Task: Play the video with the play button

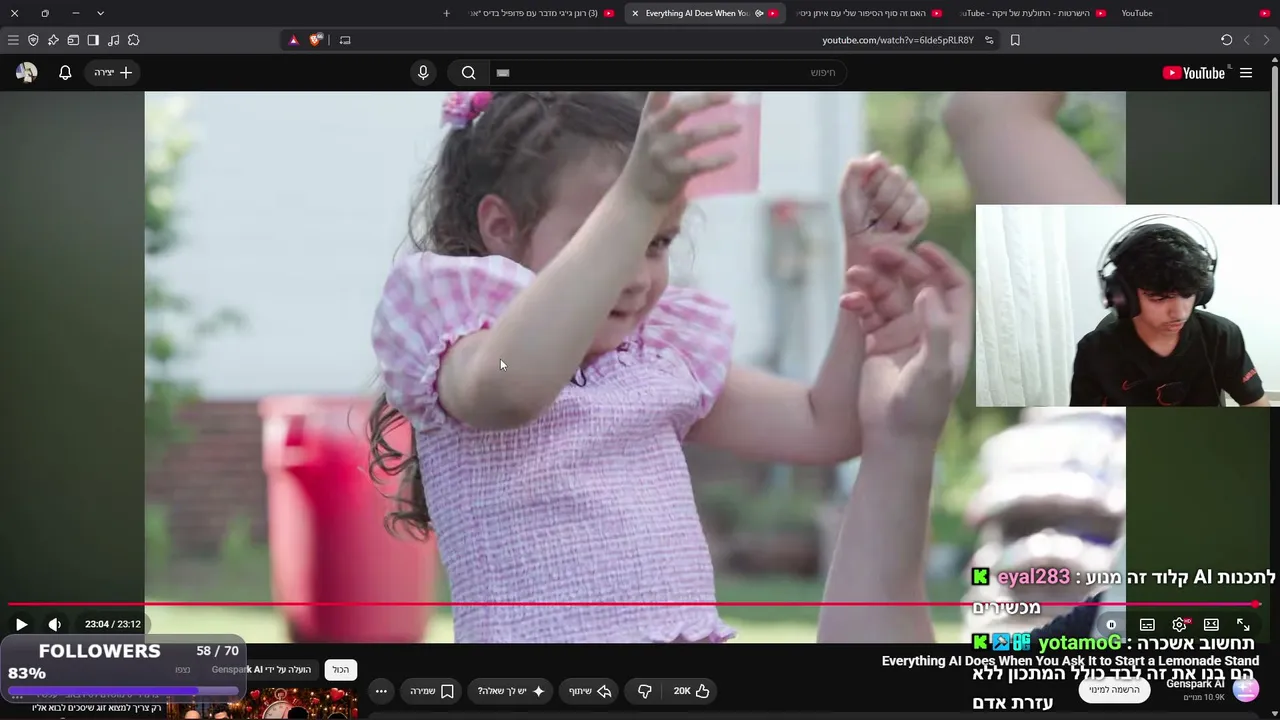Action: click(21, 624)
